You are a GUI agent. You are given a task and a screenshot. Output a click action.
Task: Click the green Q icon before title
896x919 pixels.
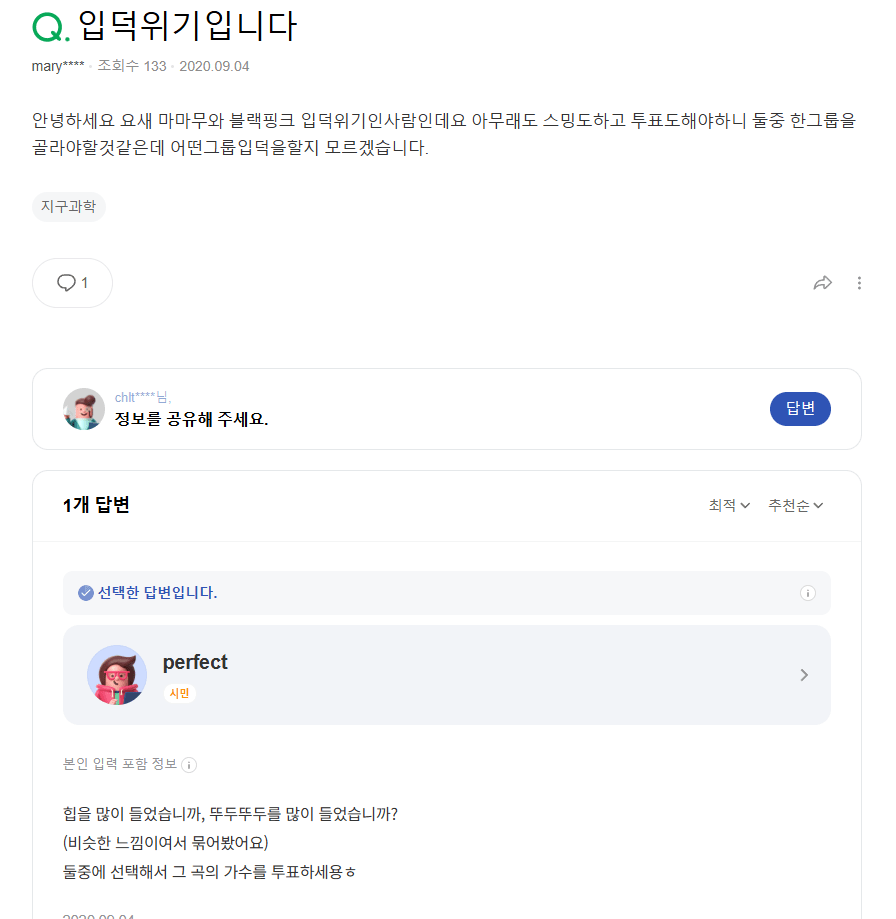(x=50, y=27)
